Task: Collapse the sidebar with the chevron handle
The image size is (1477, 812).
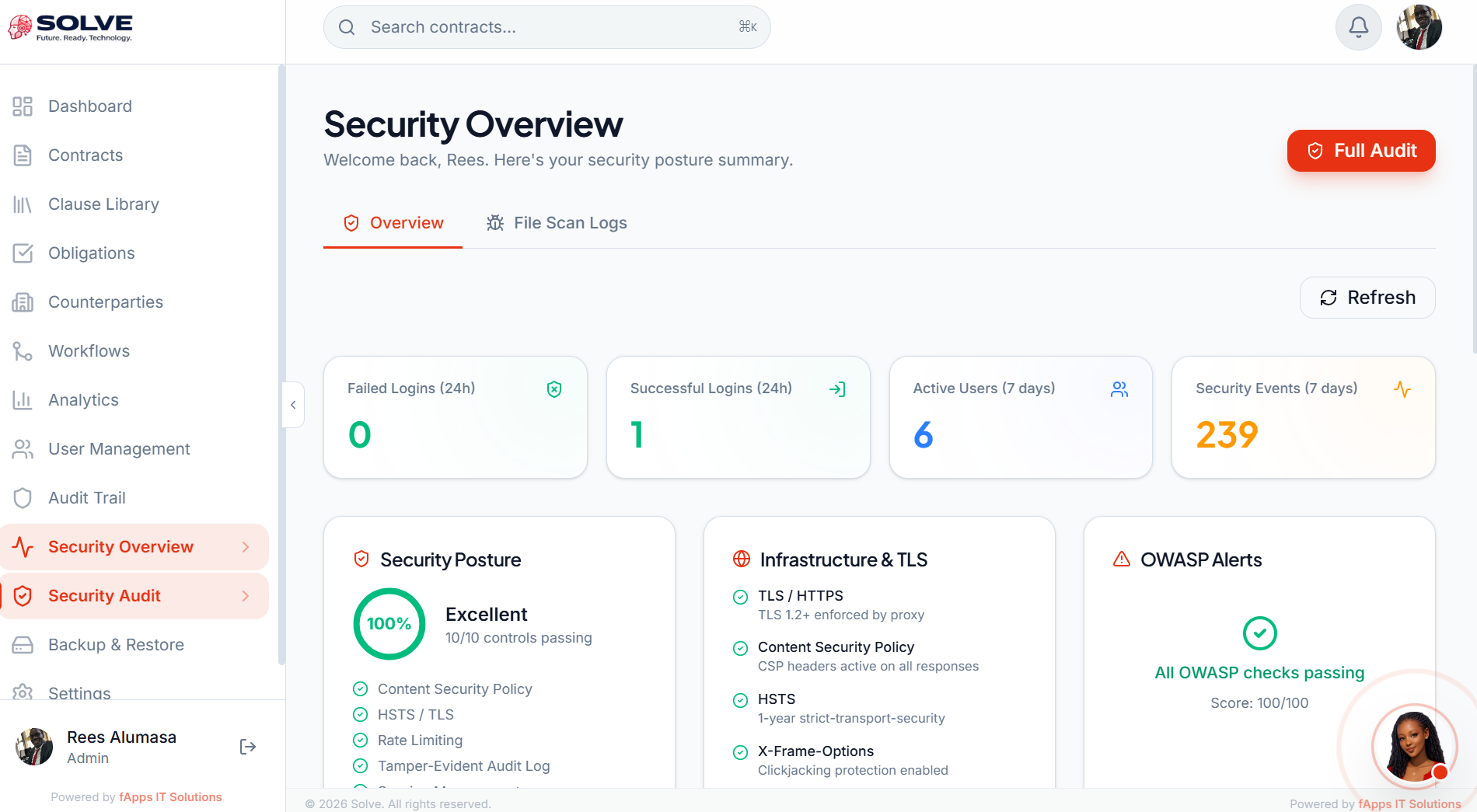Action: [293, 405]
